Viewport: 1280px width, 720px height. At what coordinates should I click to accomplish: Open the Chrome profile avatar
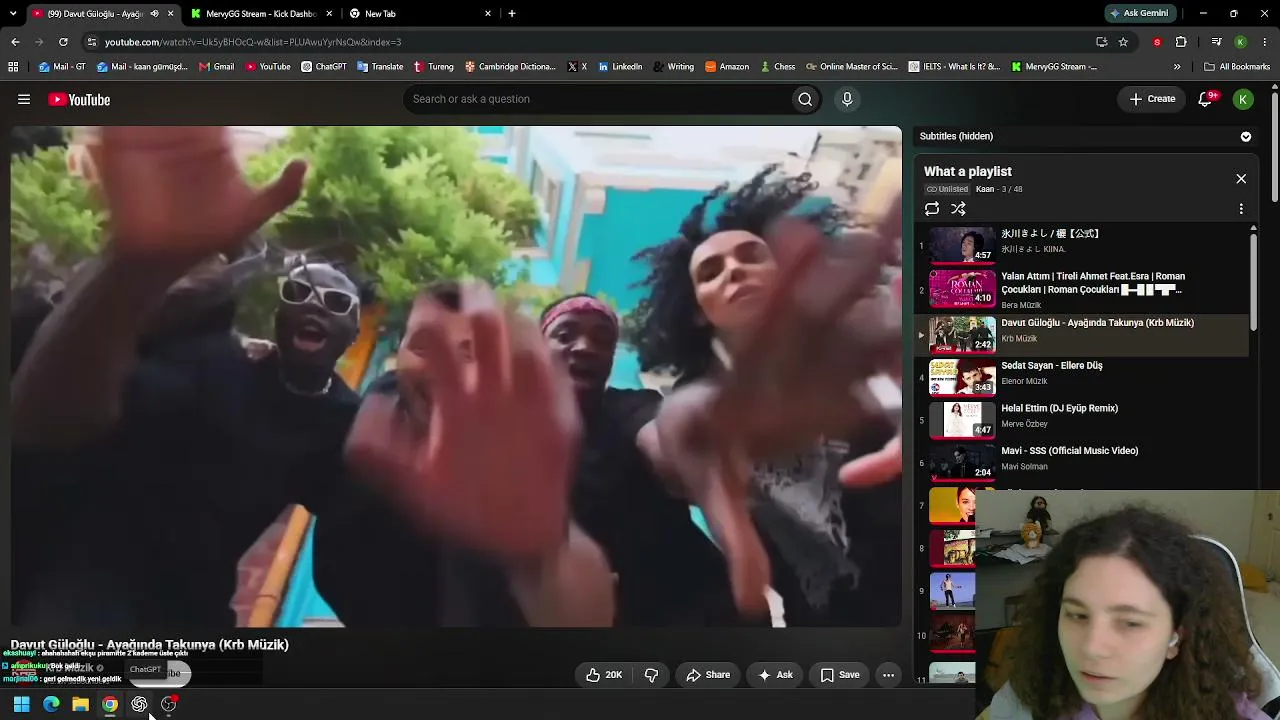click(x=1240, y=42)
